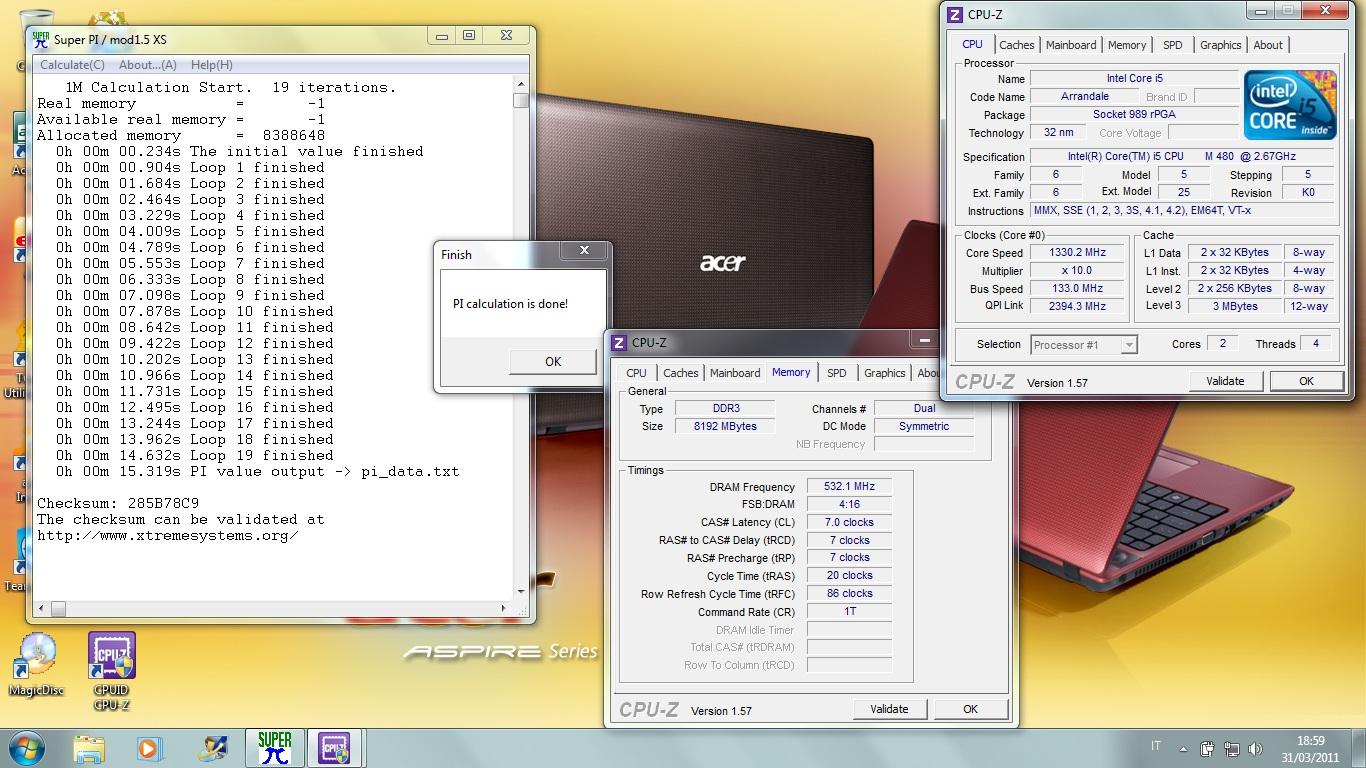Switch to Super PI taskbar button
This screenshot has width=1366, height=768.
point(274,748)
